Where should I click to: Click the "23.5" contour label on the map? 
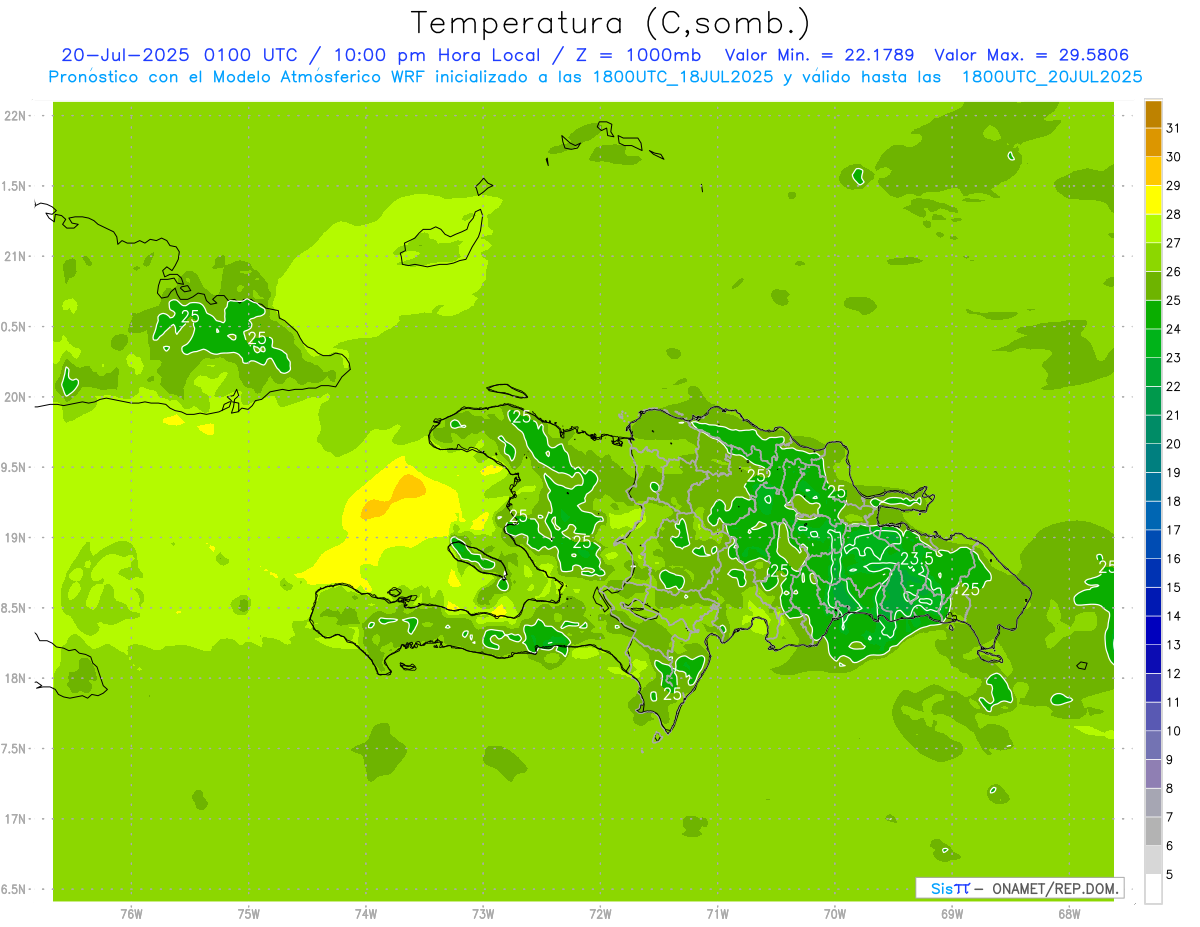[x=917, y=558]
